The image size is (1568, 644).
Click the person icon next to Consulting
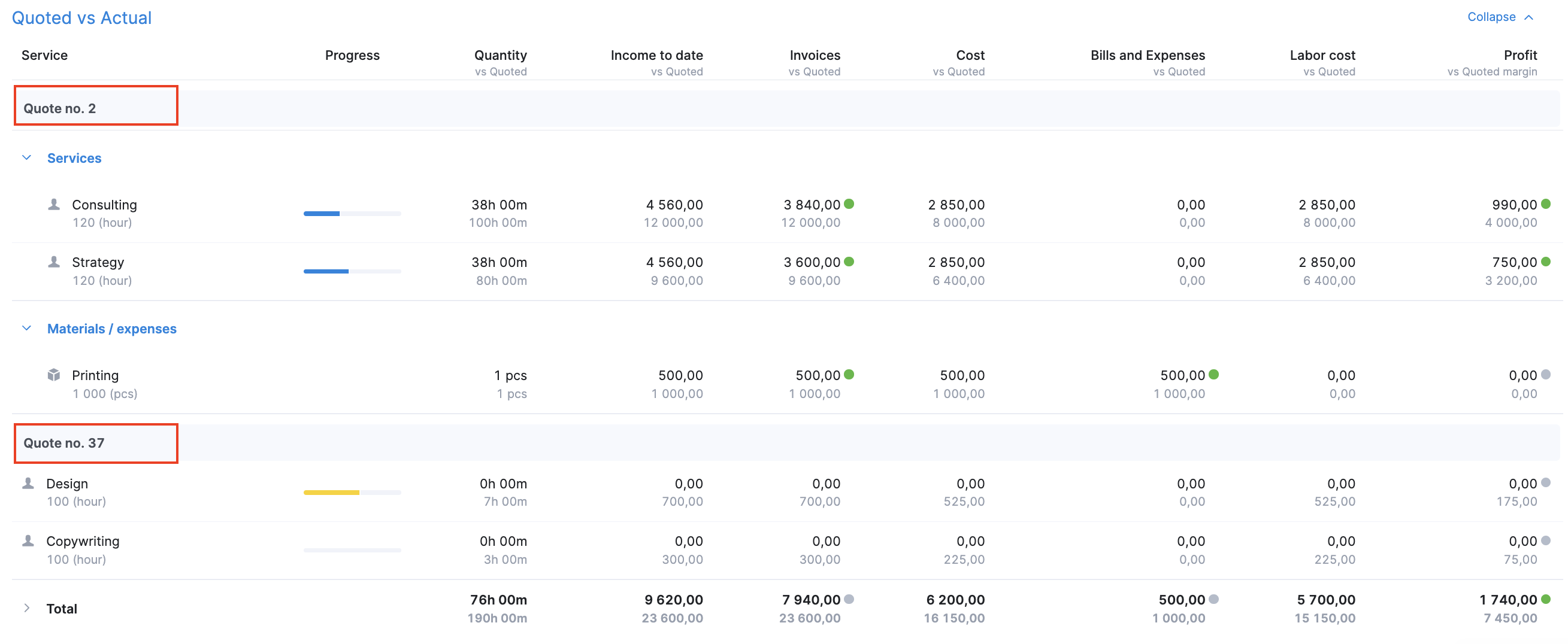[x=54, y=205]
